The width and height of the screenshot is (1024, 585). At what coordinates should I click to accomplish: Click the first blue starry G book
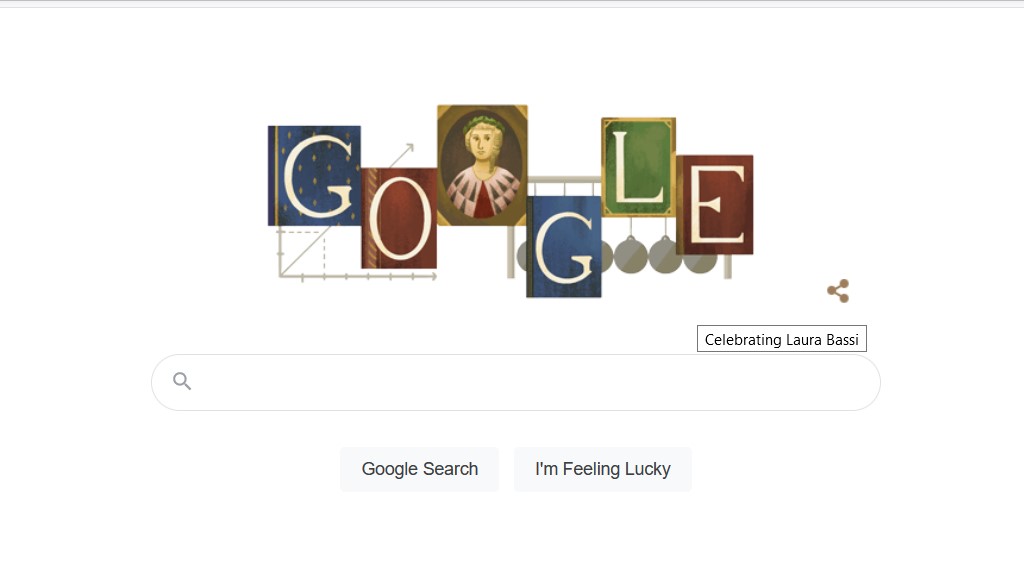click(314, 176)
